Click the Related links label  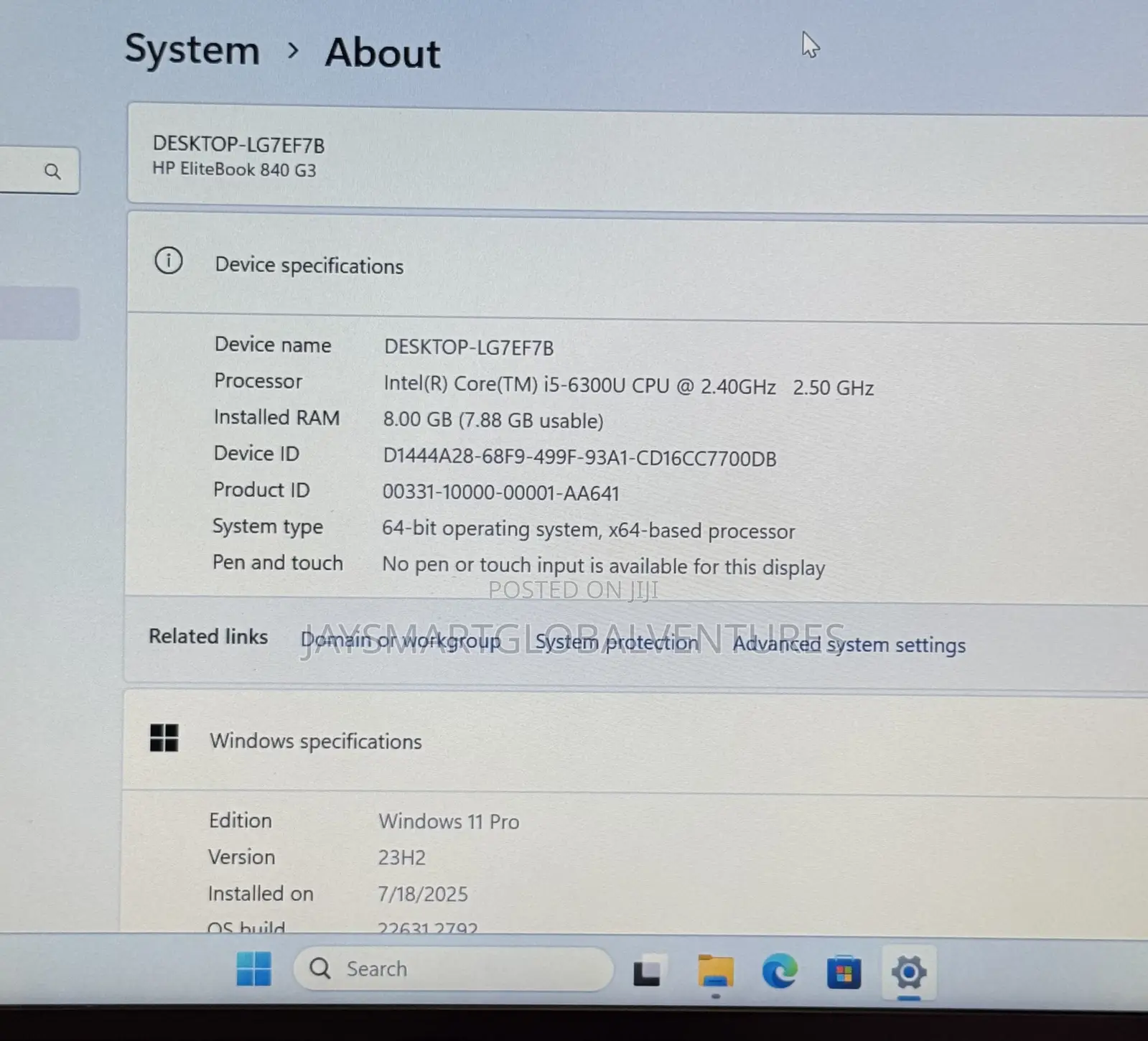pos(208,637)
